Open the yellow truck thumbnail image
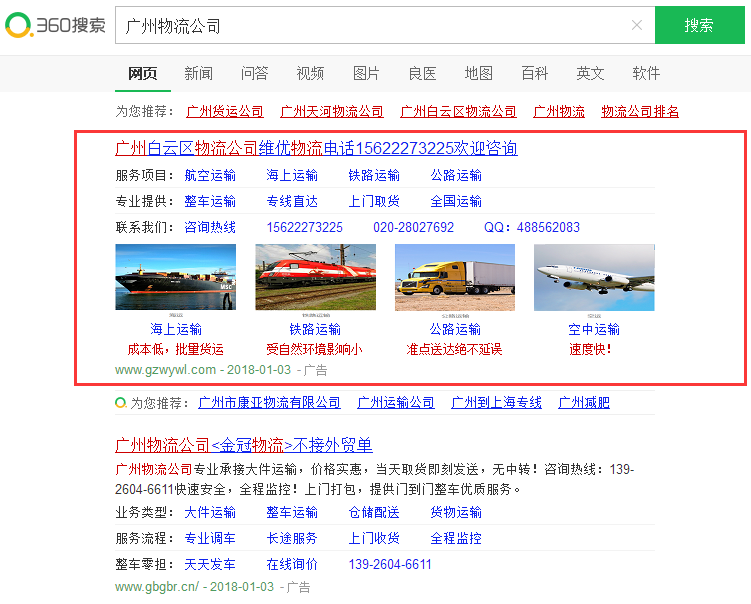Image resolution: width=751 pixels, height=604 pixels. 455,277
